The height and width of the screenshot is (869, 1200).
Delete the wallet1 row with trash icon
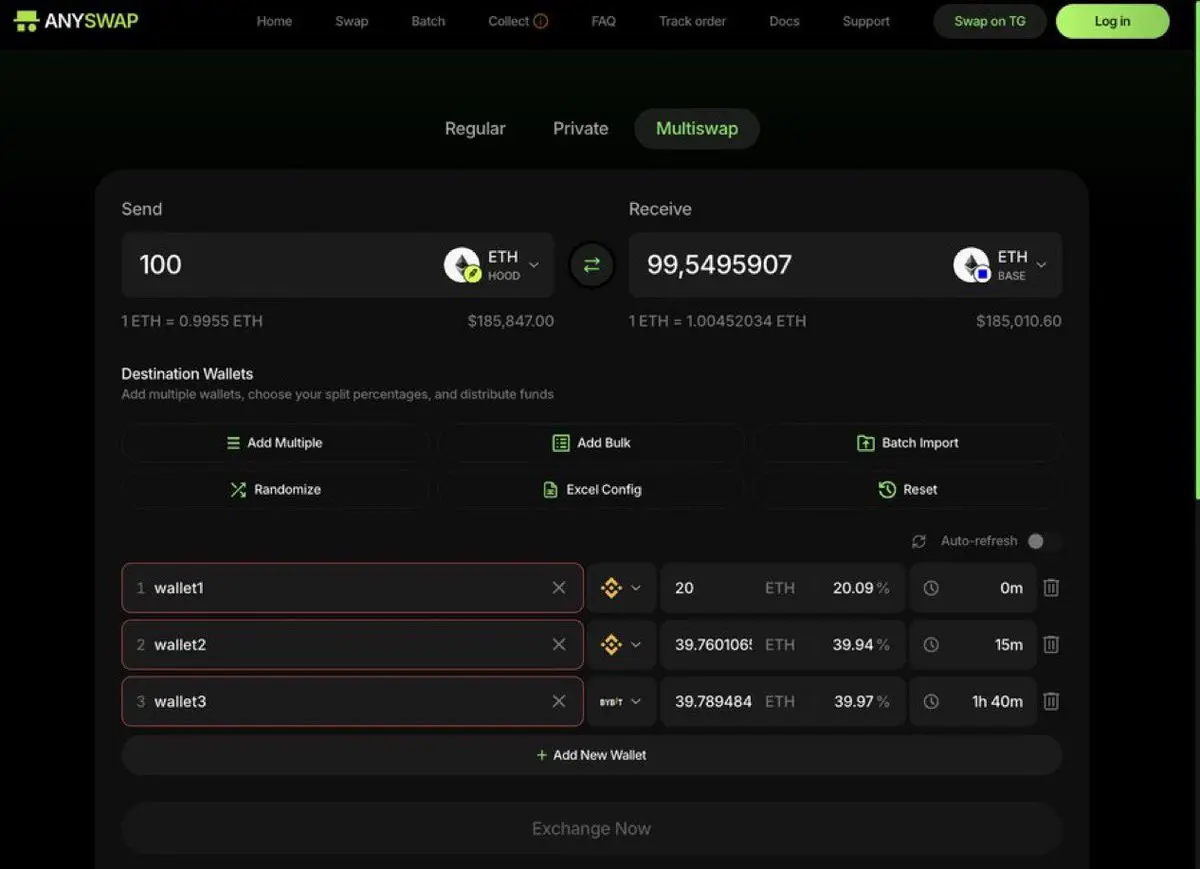1051,588
